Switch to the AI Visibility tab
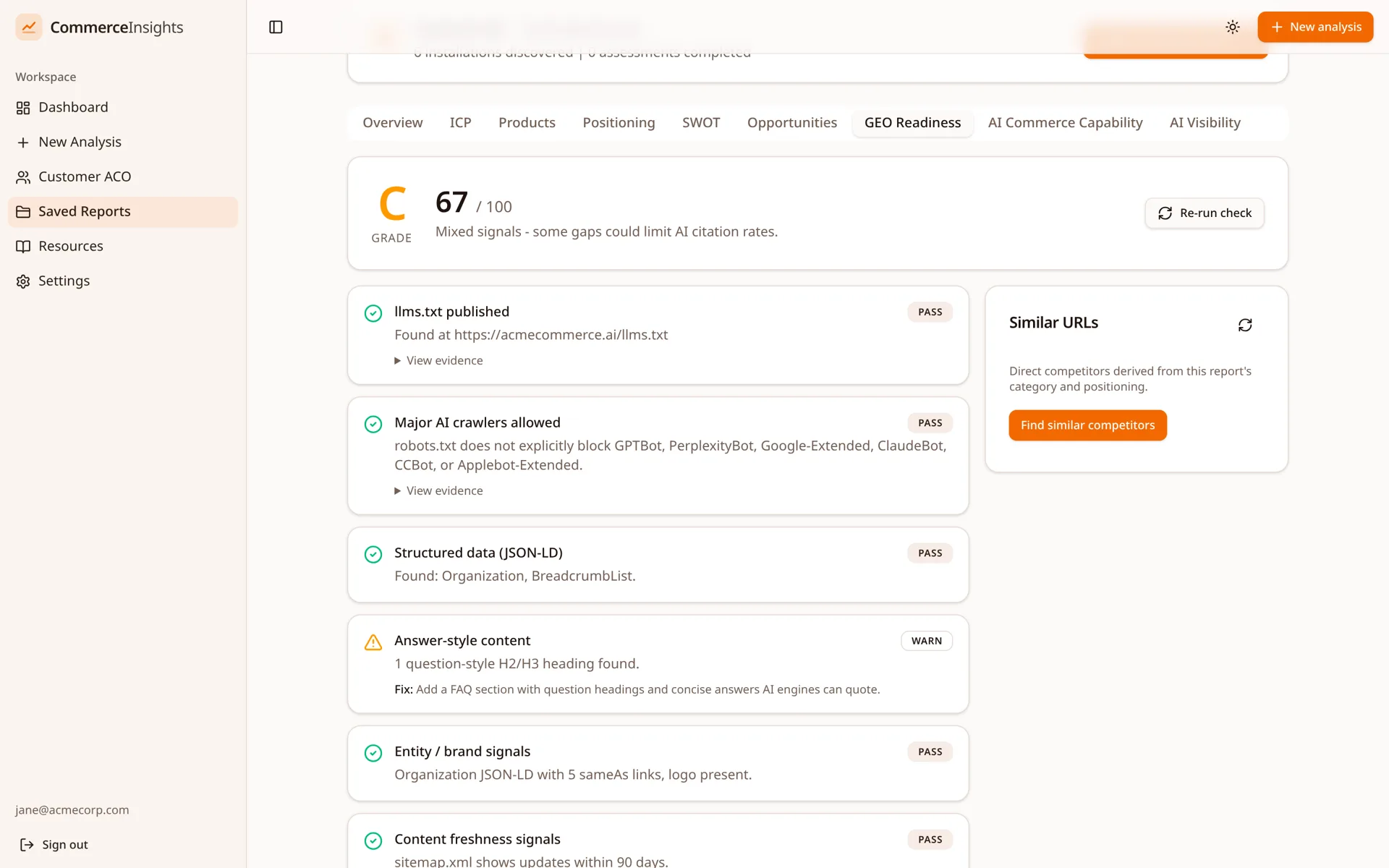 [1205, 123]
